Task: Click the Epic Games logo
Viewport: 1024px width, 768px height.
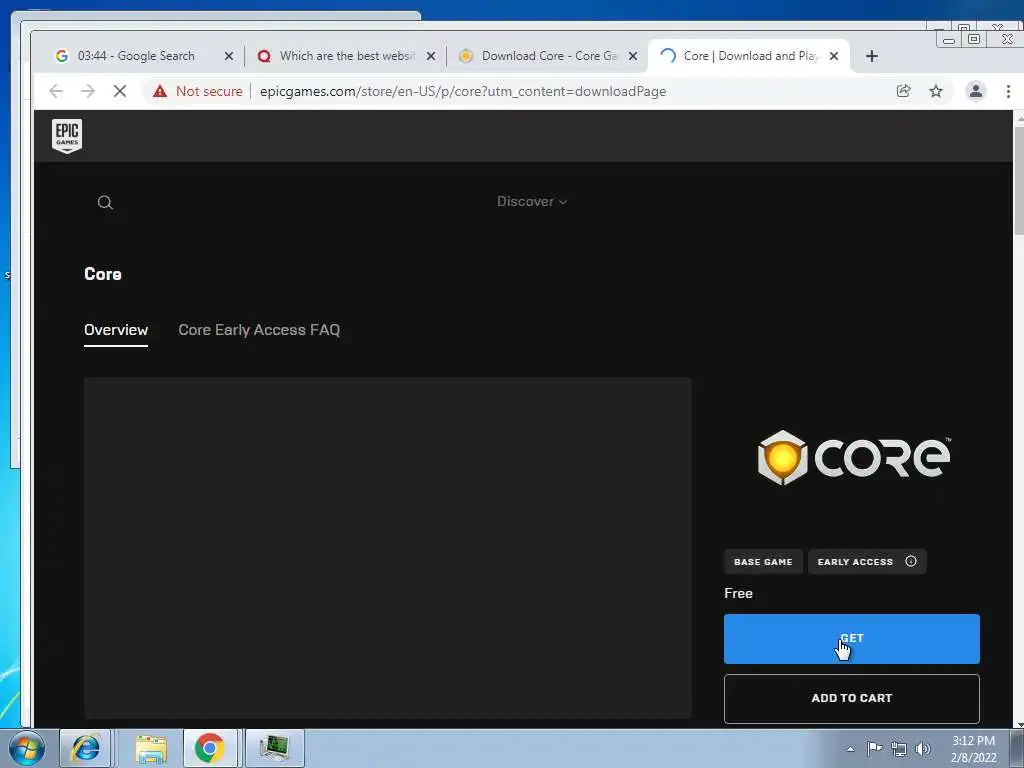Action: (67, 136)
